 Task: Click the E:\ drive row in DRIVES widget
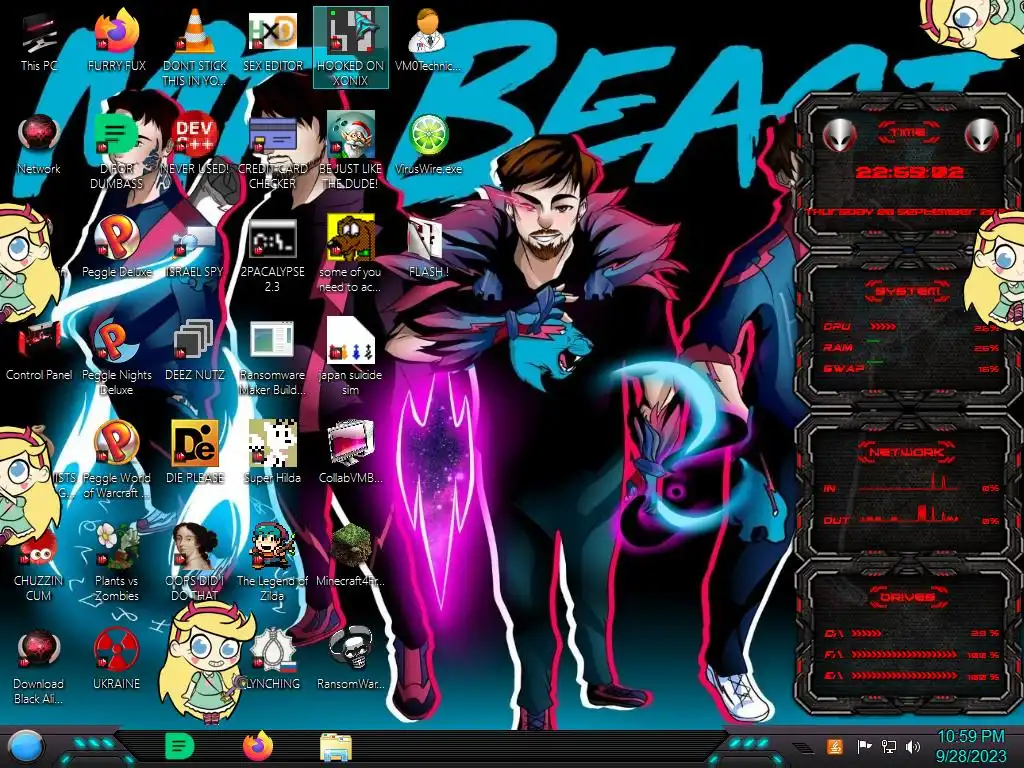(x=910, y=675)
